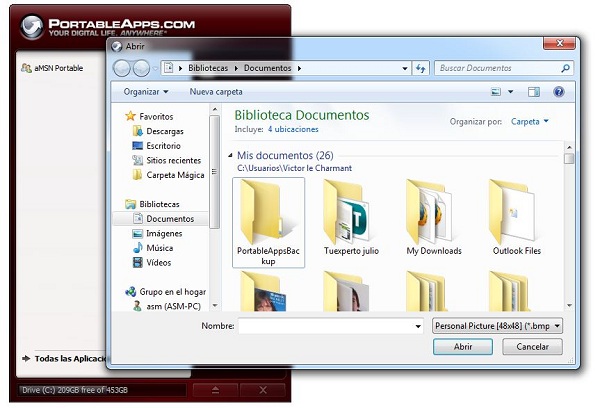
Task: Click the X button in PortableApps bottom bar
Action: point(263,390)
